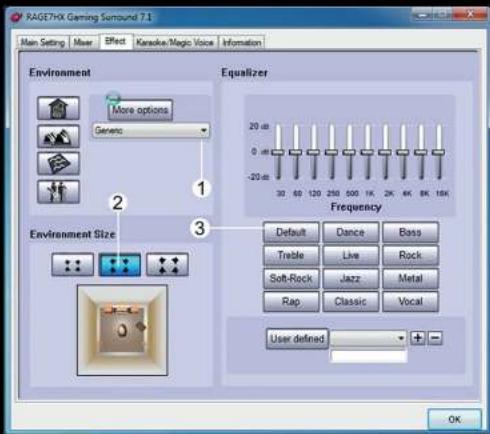Open the Karaoke/Magic Voice tab
This screenshot has height=434, width=490.
[175, 42]
